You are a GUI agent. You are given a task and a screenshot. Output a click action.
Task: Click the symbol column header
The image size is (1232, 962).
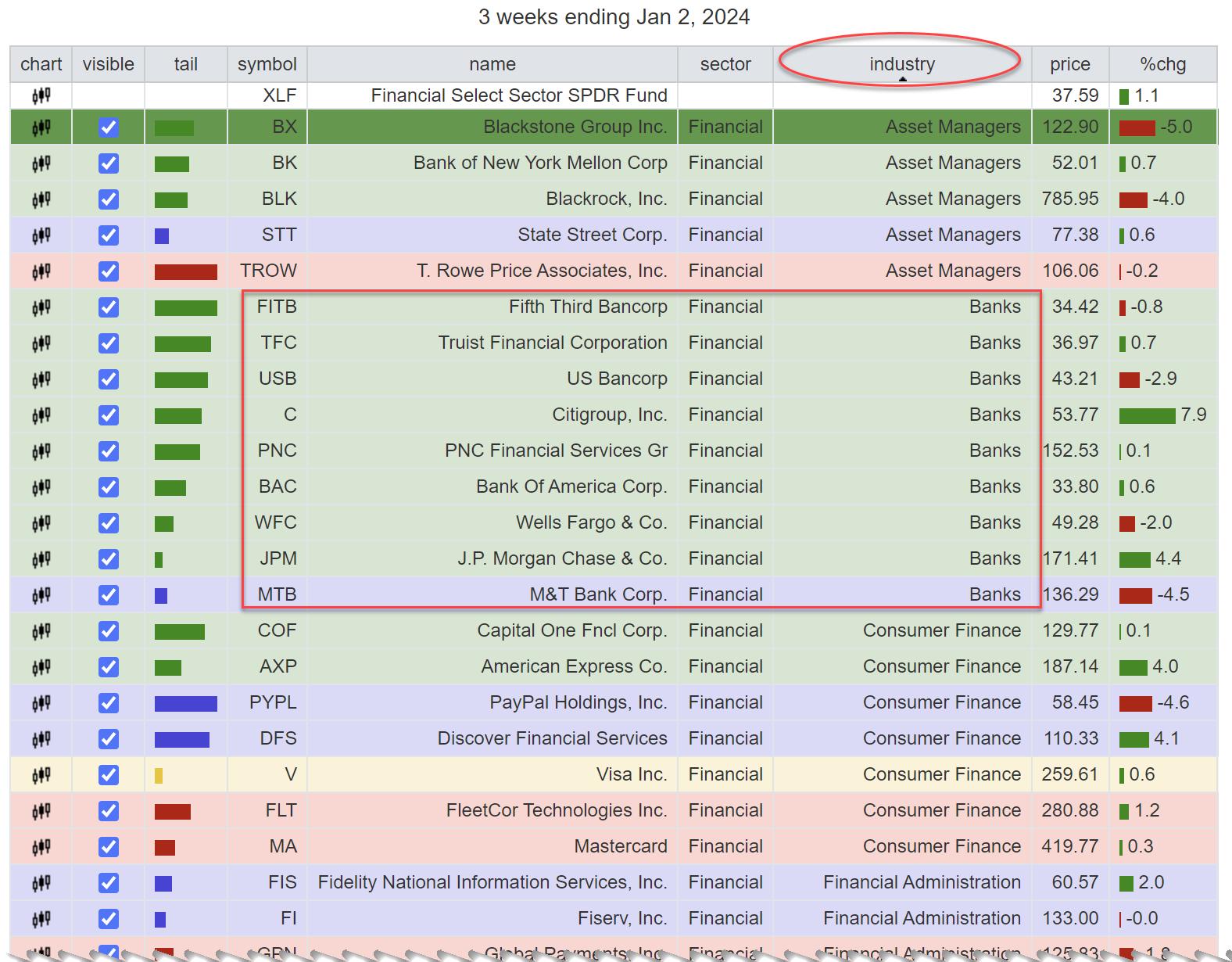point(267,64)
